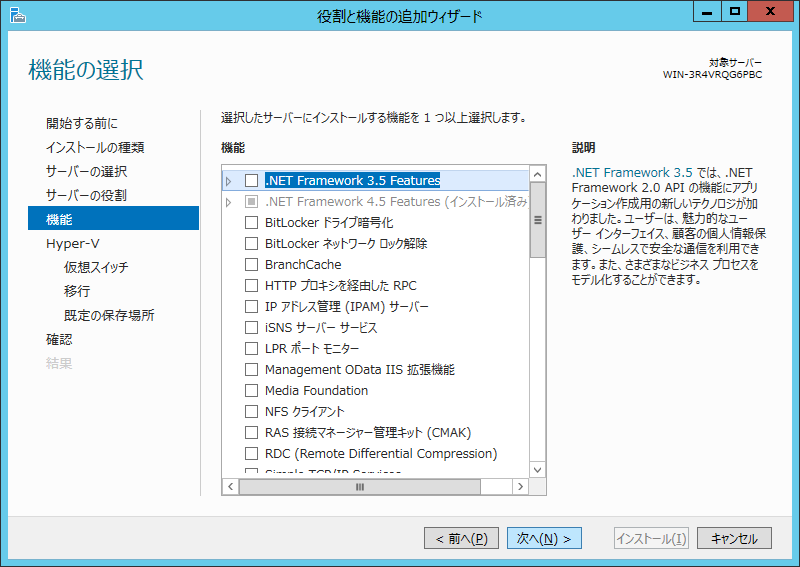Click the horizontal scroll left arrow
This screenshot has width=800, height=567.
pyautogui.click(x=231, y=487)
